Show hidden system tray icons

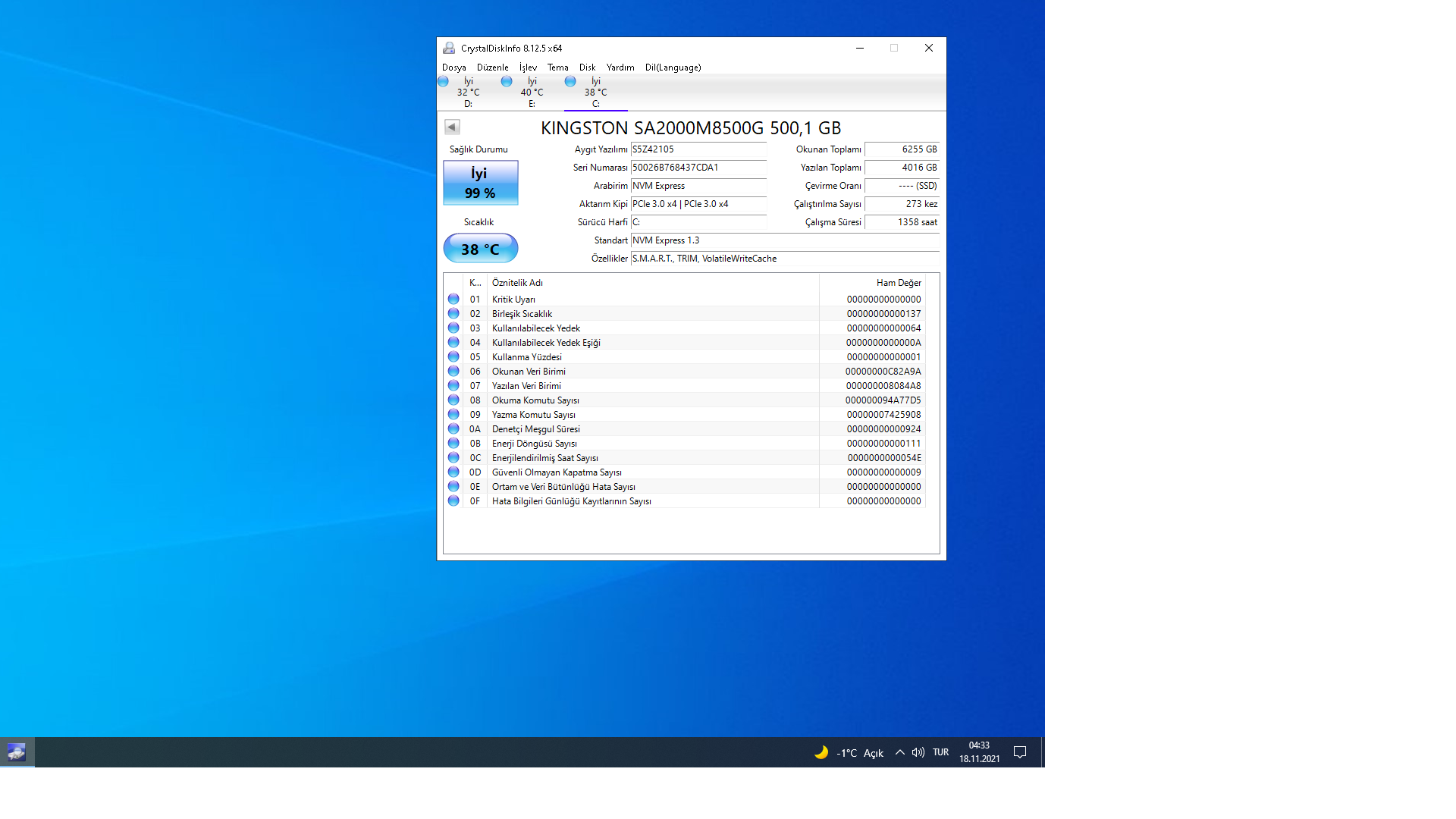[x=899, y=752]
